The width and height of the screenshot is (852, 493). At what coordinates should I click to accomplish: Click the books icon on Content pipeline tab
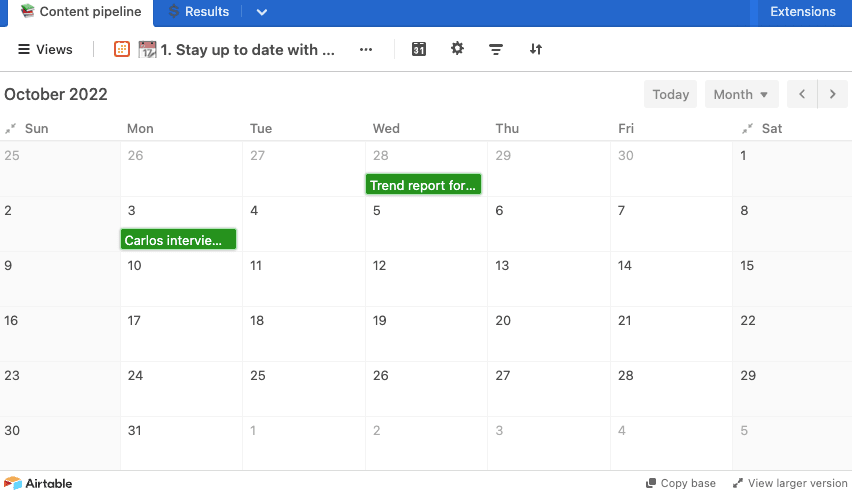(x=27, y=11)
